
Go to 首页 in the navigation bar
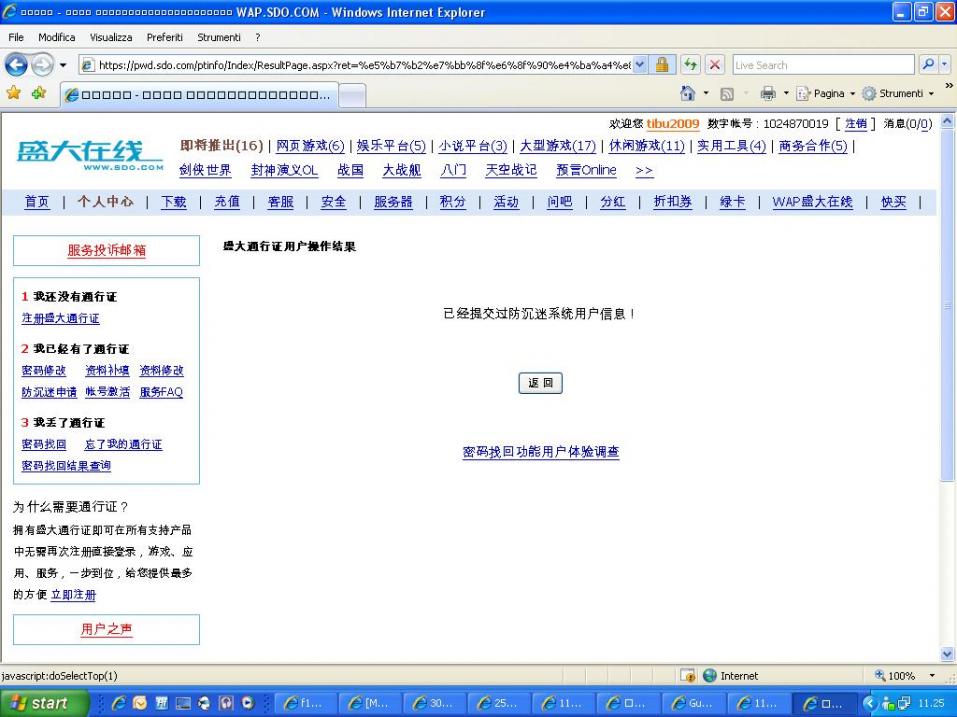(37, 201)
